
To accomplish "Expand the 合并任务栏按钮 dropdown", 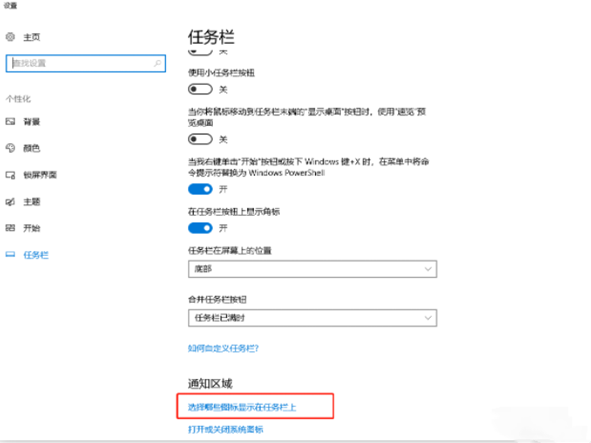I will tap(312, 318).
